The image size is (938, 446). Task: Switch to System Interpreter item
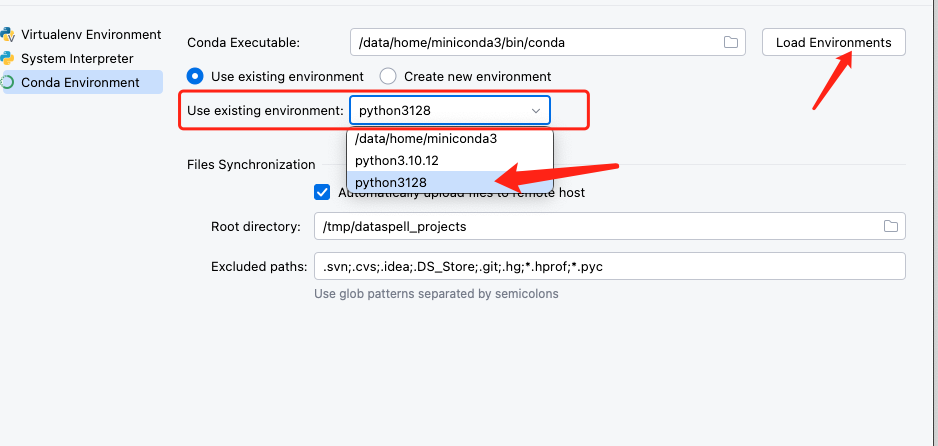76,58
